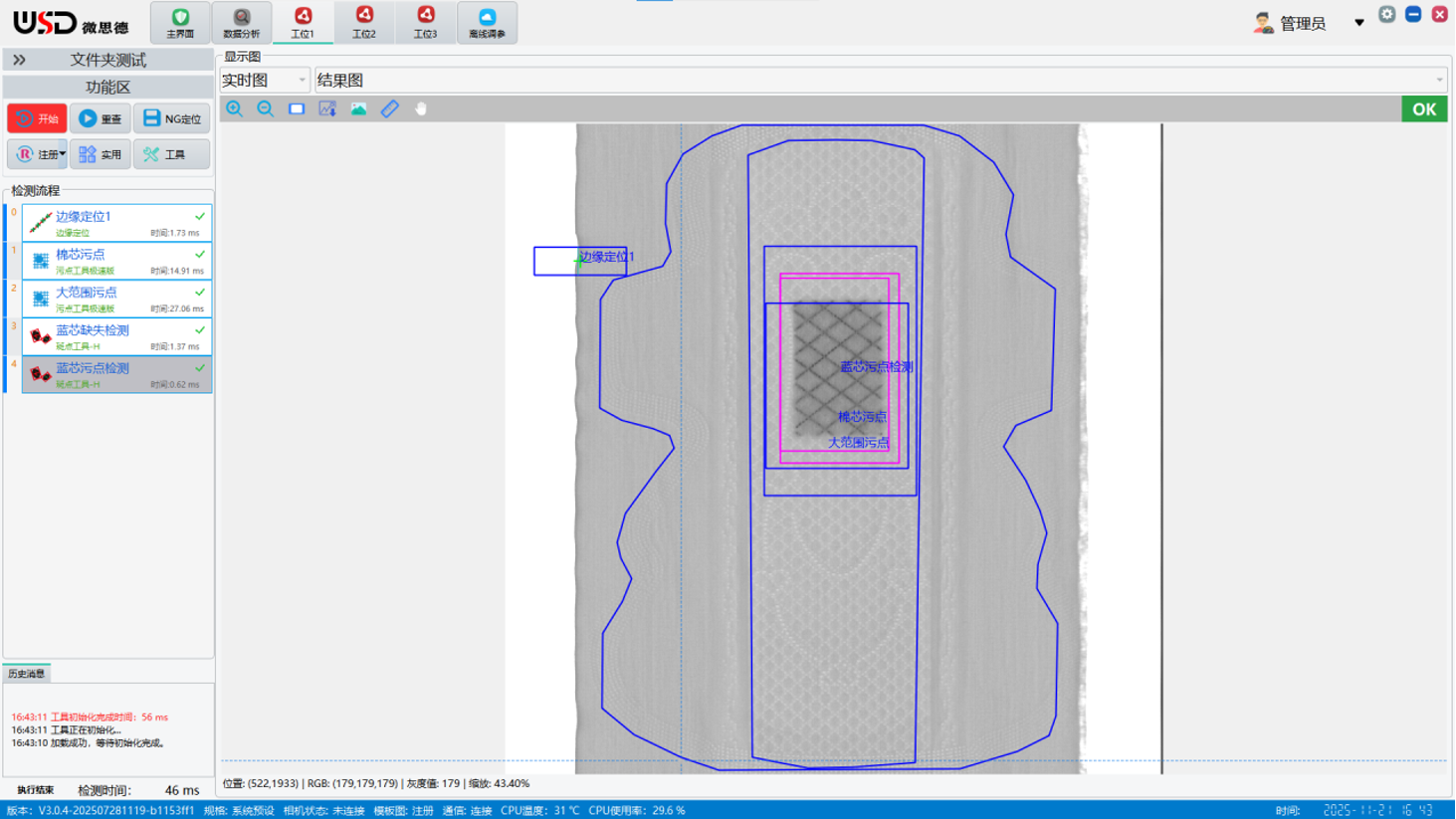Screen dimensions: 1456x819
Task: Click the red 开始 start button
Action: coord(37,118)
